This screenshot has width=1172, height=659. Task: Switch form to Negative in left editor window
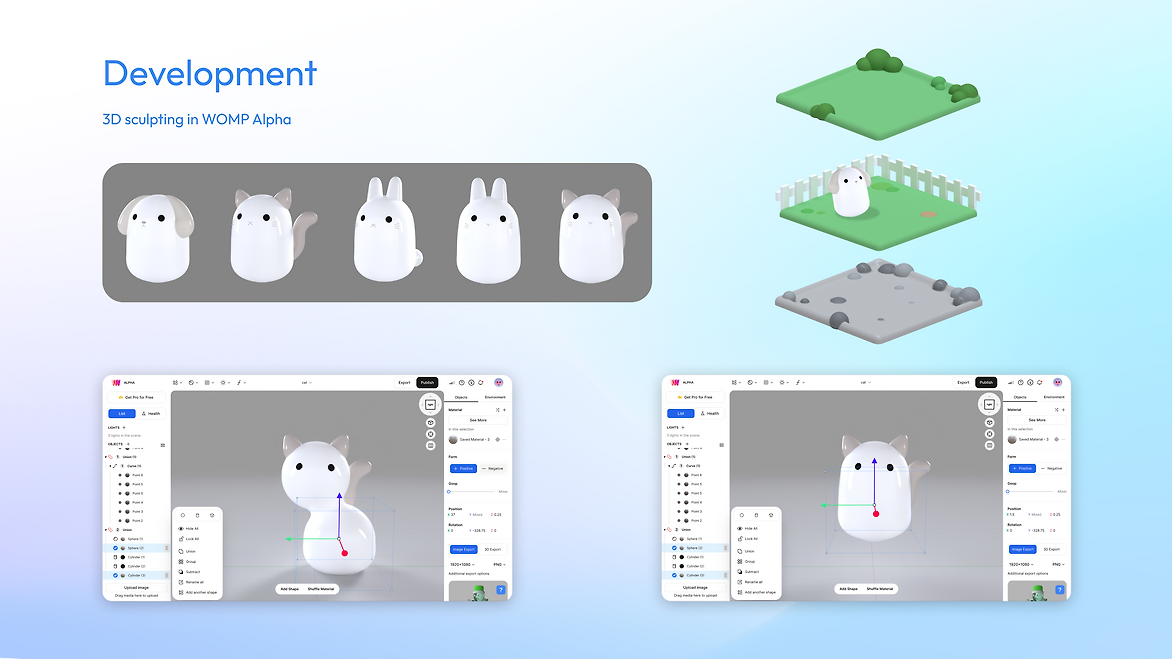tap(492, 468)
